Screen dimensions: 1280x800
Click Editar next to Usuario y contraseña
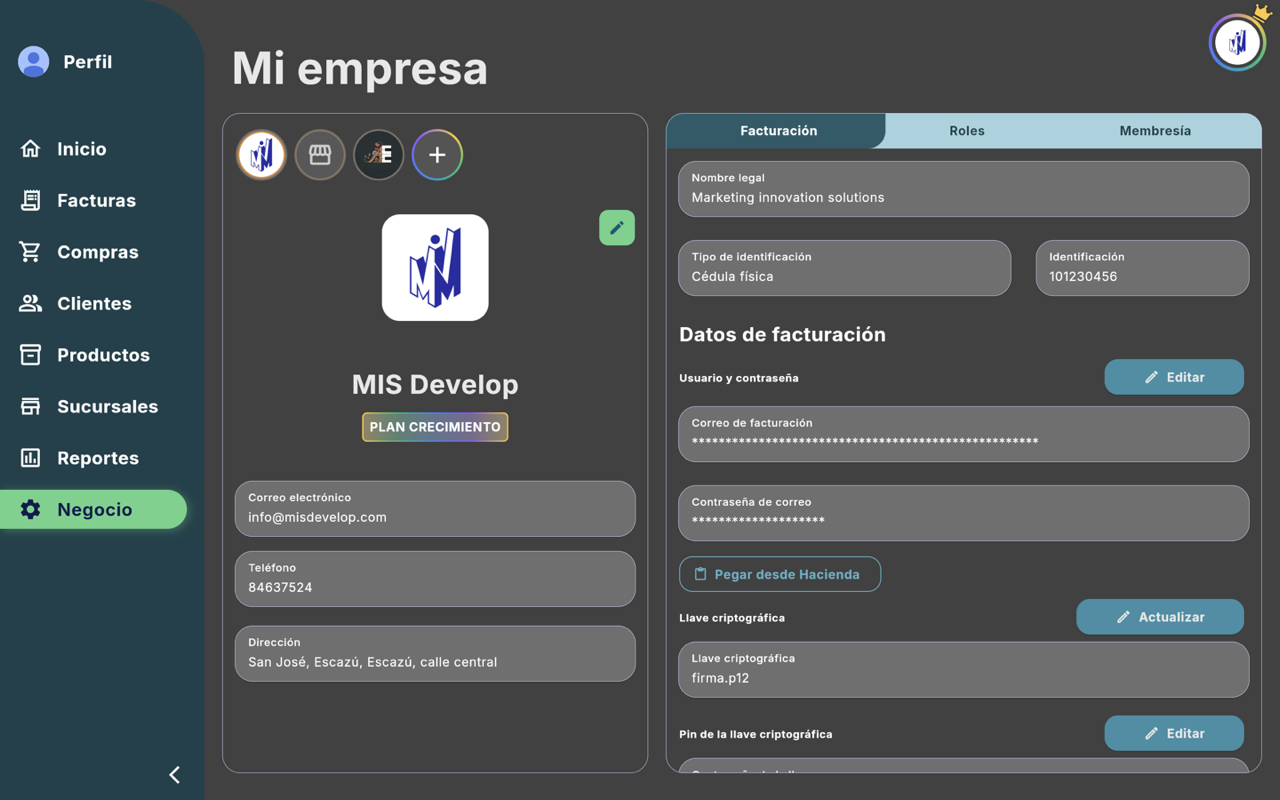tap(1174, 377)
